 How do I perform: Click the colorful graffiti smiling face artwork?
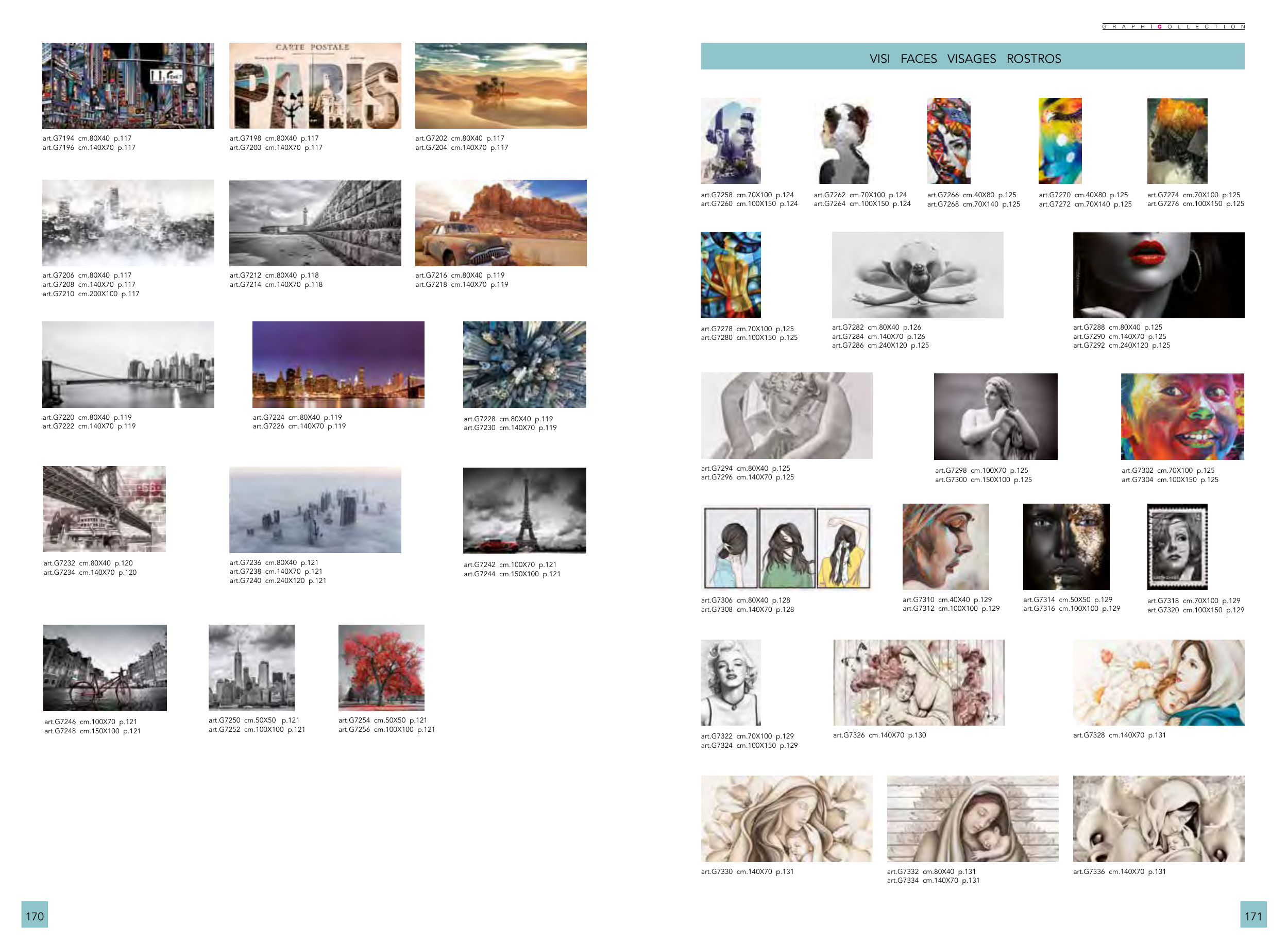[x=1182, y=416]
